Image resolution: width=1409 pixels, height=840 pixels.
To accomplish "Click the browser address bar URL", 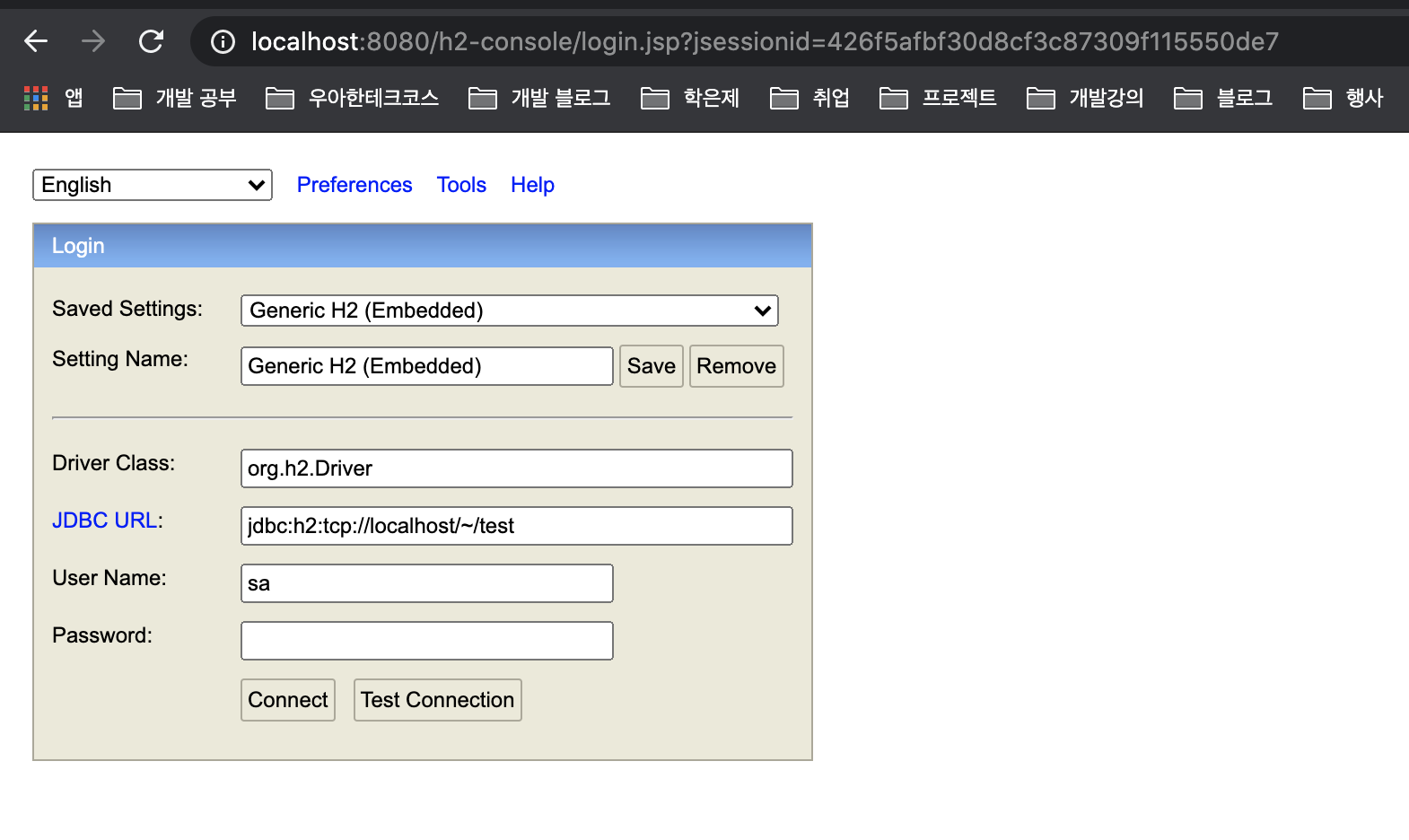I will pyautogui.click(x=765, y=41).
